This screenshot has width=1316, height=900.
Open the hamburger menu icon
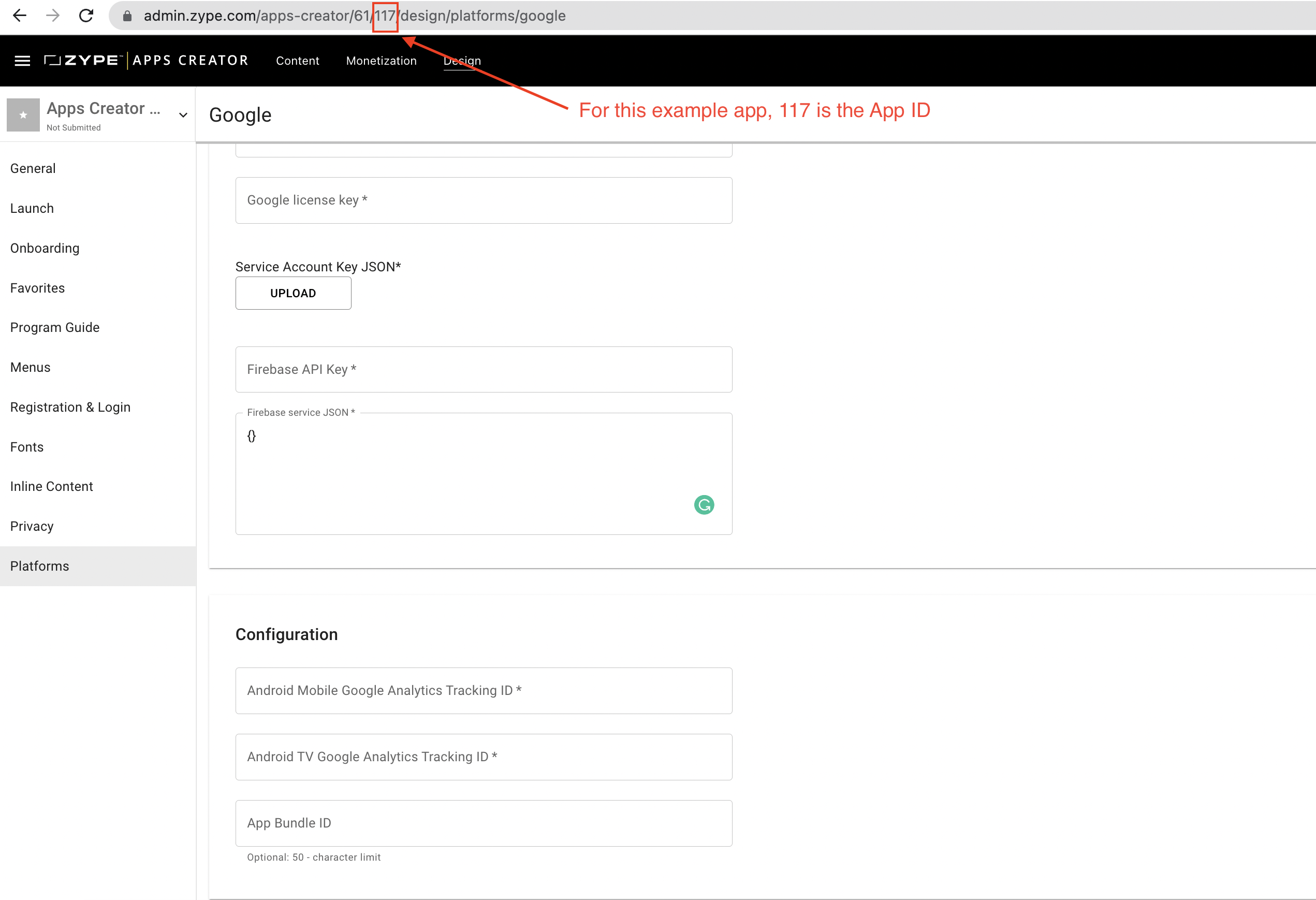[x=22, y=61]
